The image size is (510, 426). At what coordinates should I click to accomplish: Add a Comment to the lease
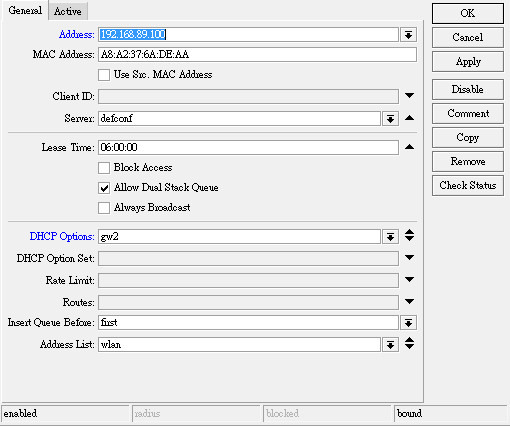click(468, 113)
